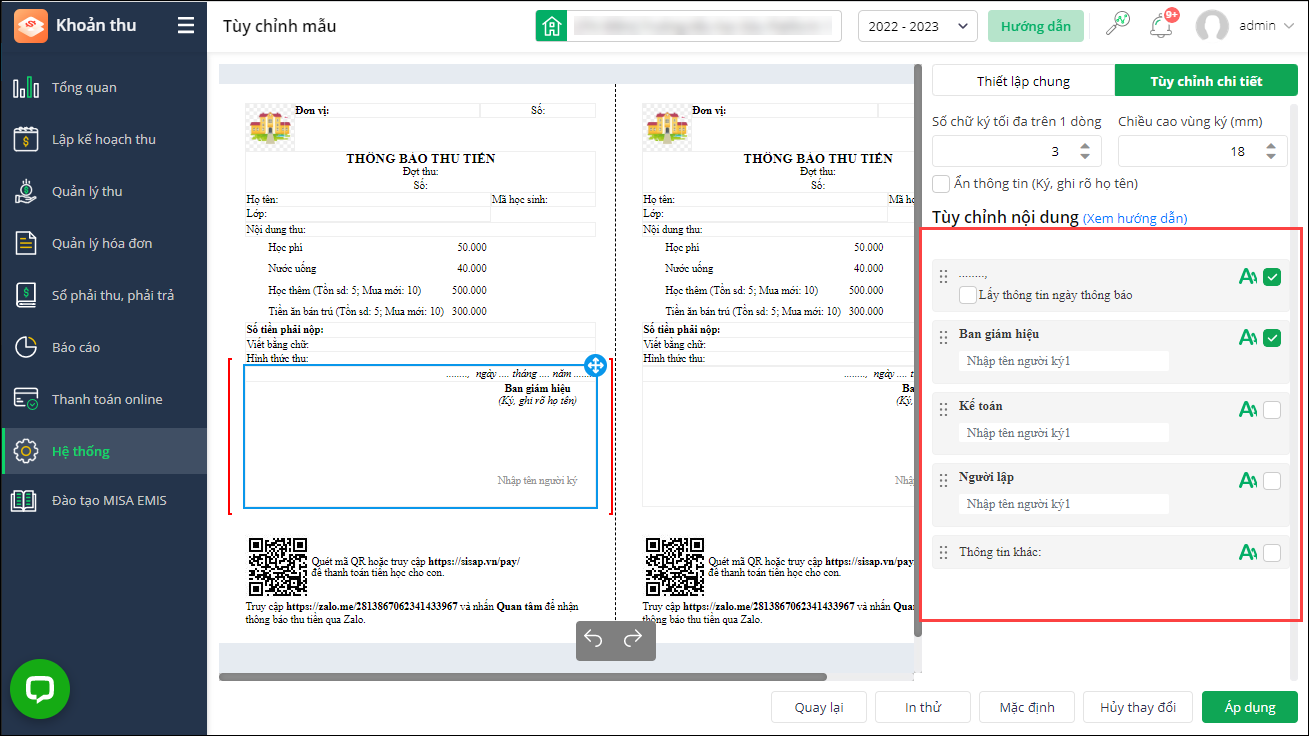Click stepper for Chiều cao vùng ký

[x=1270, y=151]
